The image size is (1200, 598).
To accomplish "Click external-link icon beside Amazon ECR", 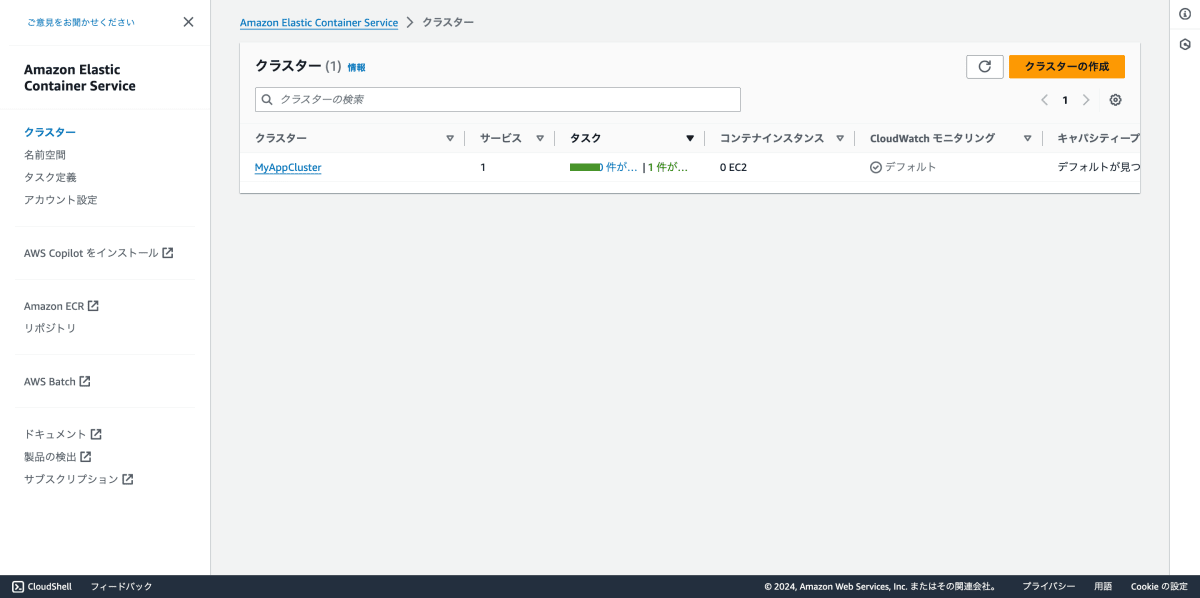I will [93, 306].
